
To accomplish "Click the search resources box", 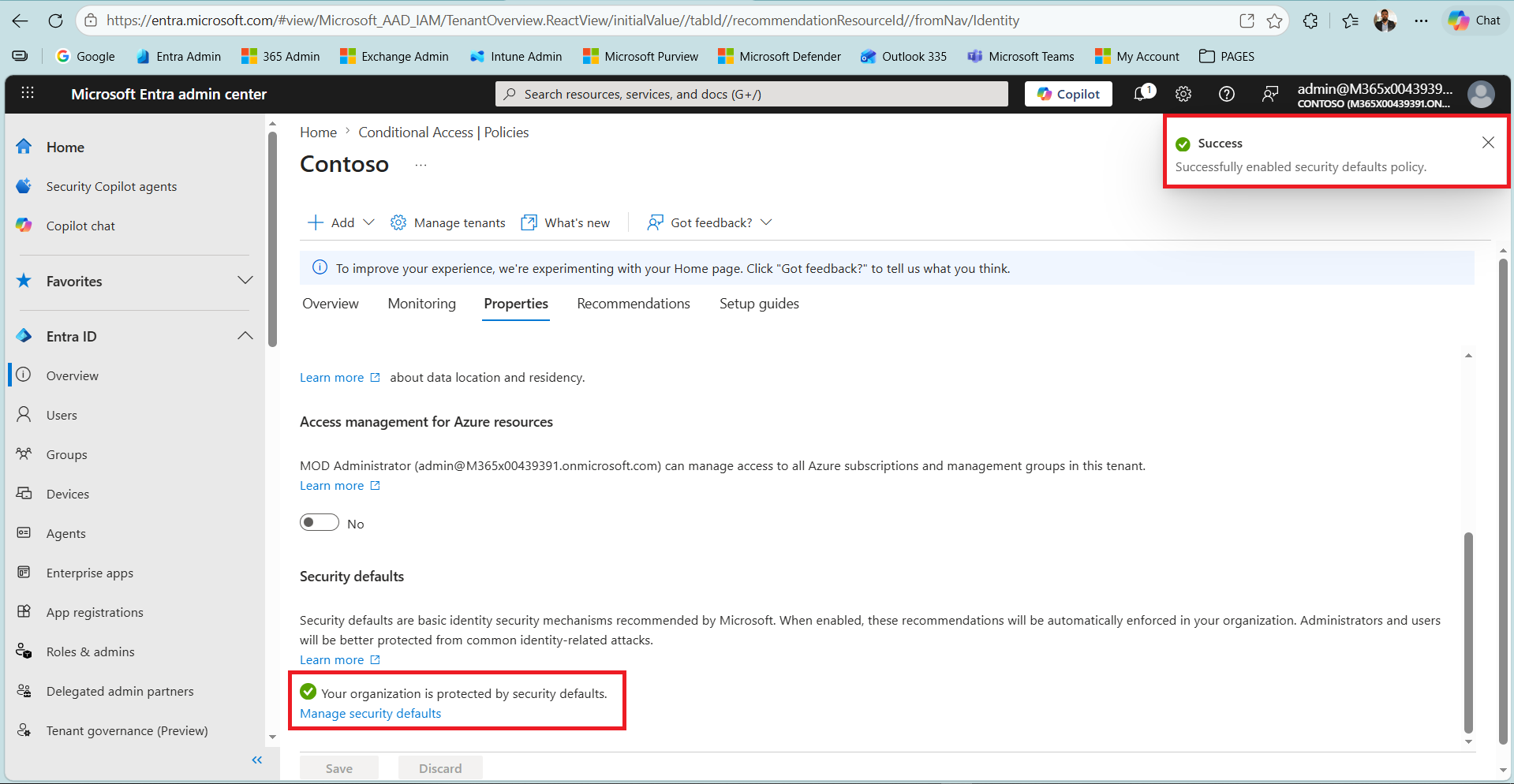I will [x=751, y=94].
